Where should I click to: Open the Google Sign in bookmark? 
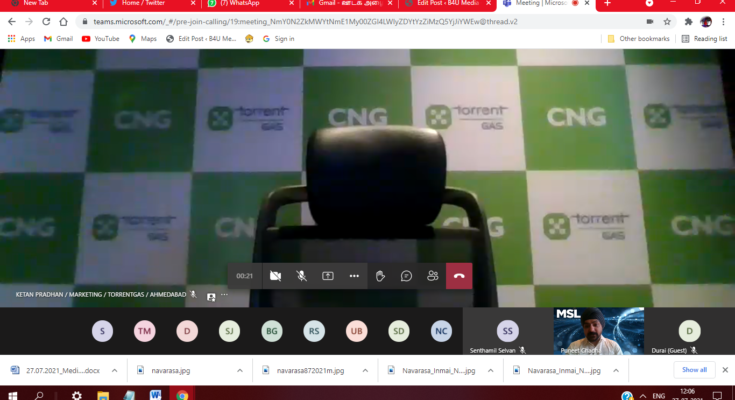(278, 38)
